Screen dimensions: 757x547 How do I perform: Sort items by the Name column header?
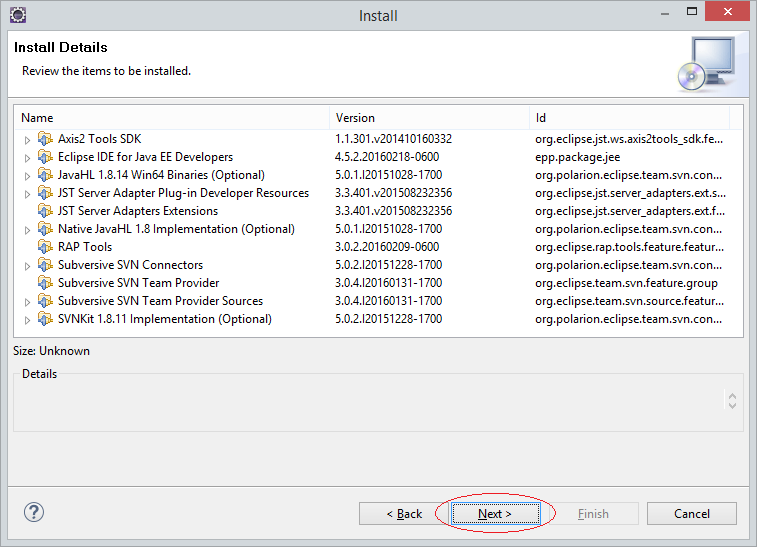(x=172, y=118)
